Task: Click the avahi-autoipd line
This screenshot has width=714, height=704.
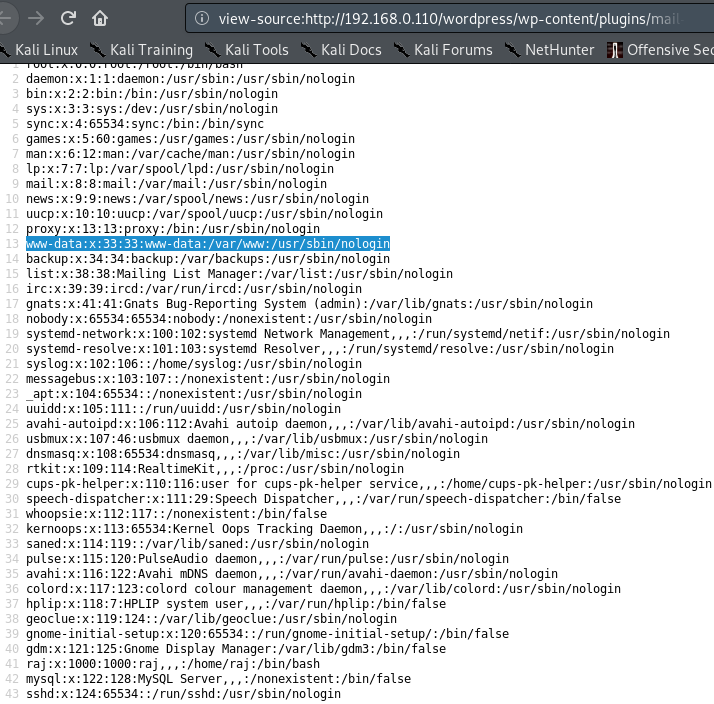Action: pyautogui.click(x=330, y=424)
